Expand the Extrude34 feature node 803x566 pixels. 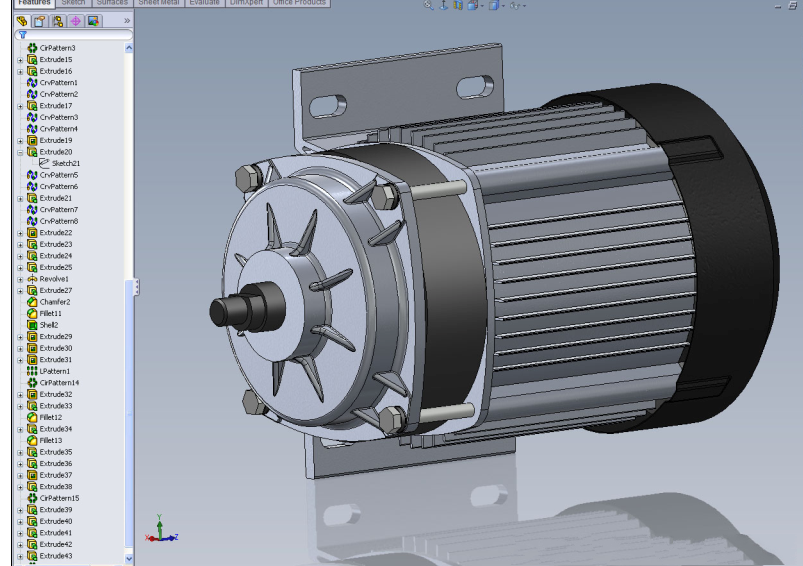click(x=20, y=429)
